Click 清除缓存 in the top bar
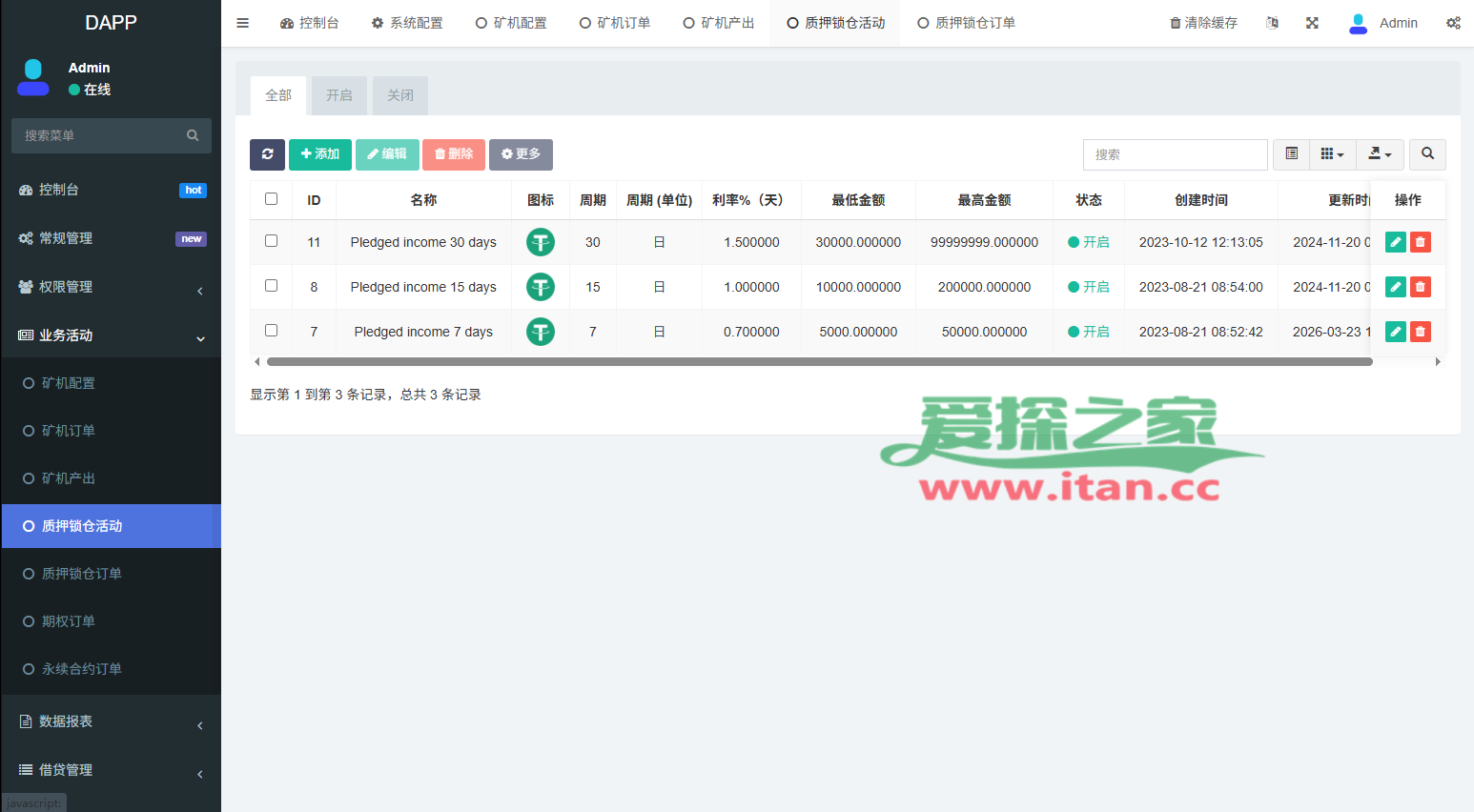The image size is (1474, 812). 1203,23
